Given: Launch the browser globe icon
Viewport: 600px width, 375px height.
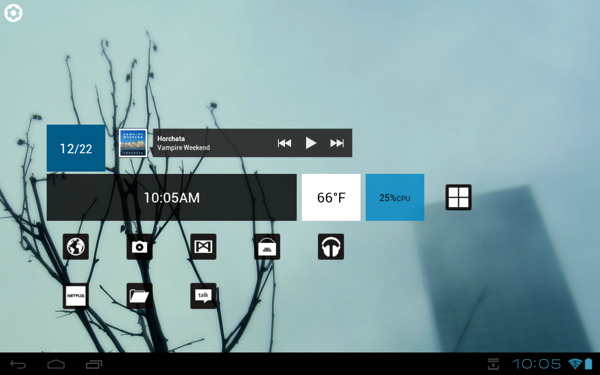Looking at the screenshot, I should click(76, 247).
